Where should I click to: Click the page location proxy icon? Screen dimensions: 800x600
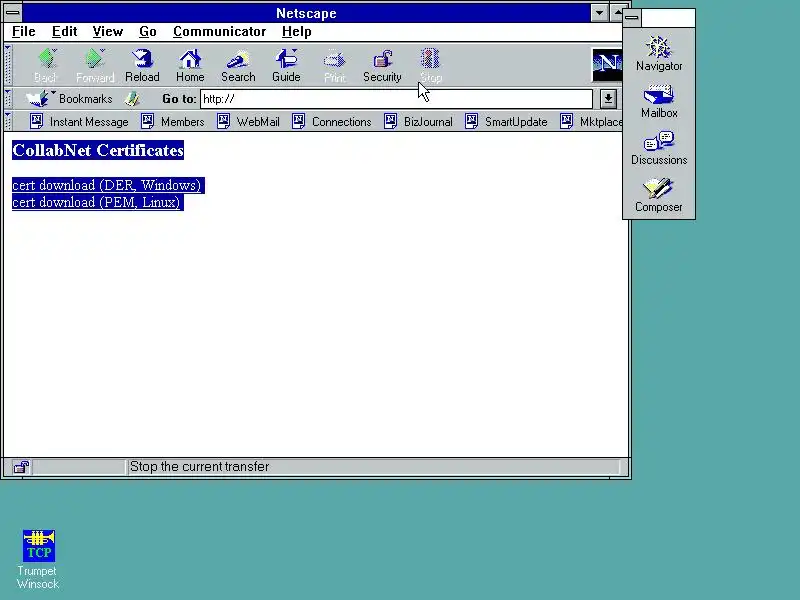point(132,98)
